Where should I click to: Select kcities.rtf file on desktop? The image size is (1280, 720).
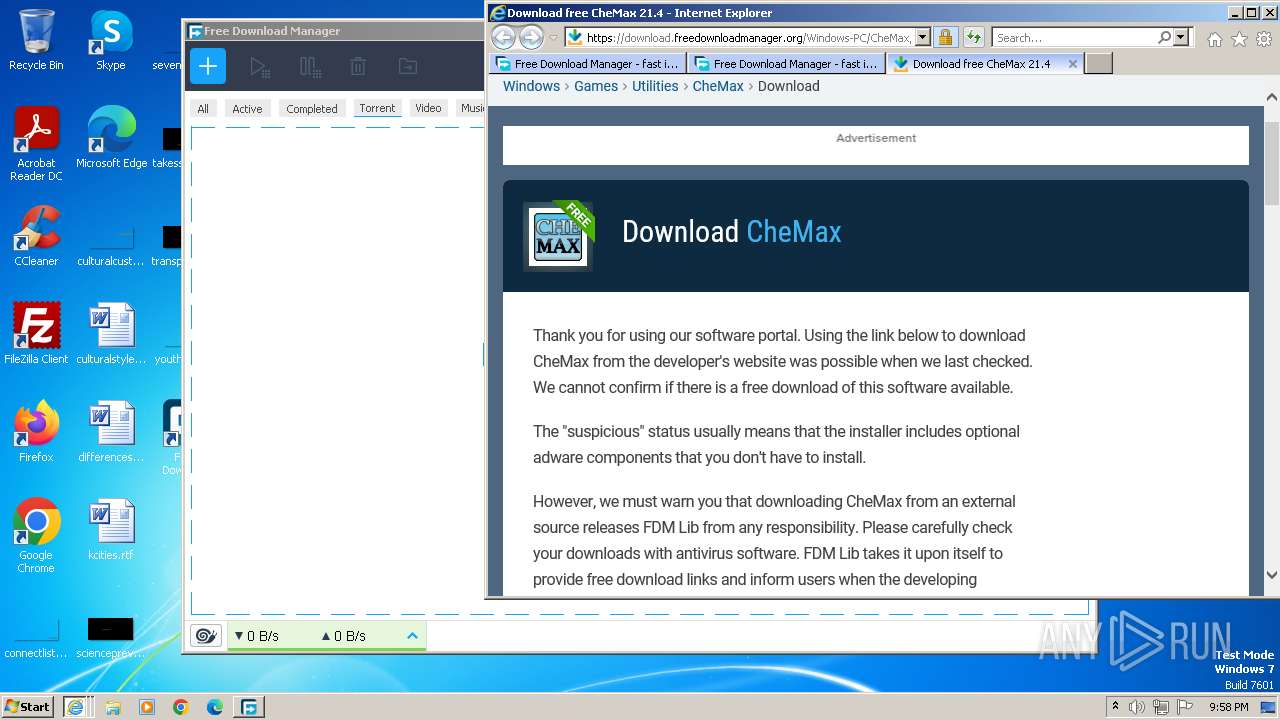pos(110,530)
